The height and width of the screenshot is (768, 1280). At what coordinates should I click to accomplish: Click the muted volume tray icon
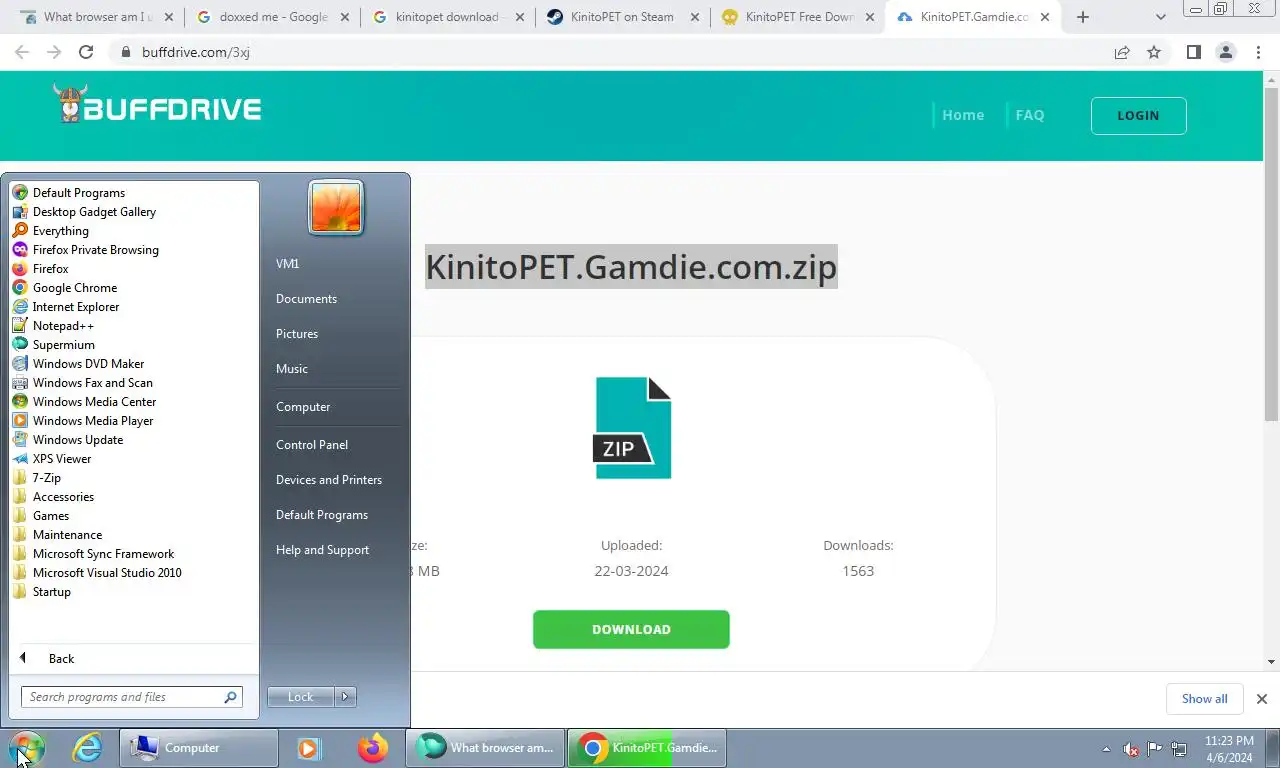coord(1131,749)
